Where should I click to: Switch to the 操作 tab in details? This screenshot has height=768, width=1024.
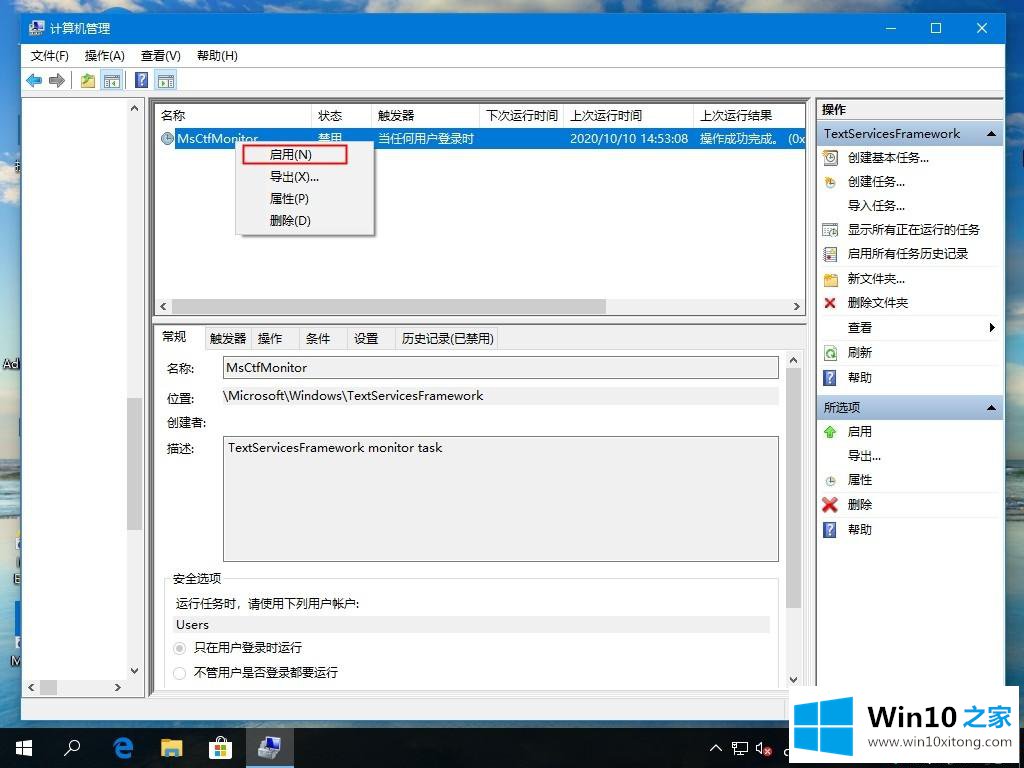click(x=270, y=338)
